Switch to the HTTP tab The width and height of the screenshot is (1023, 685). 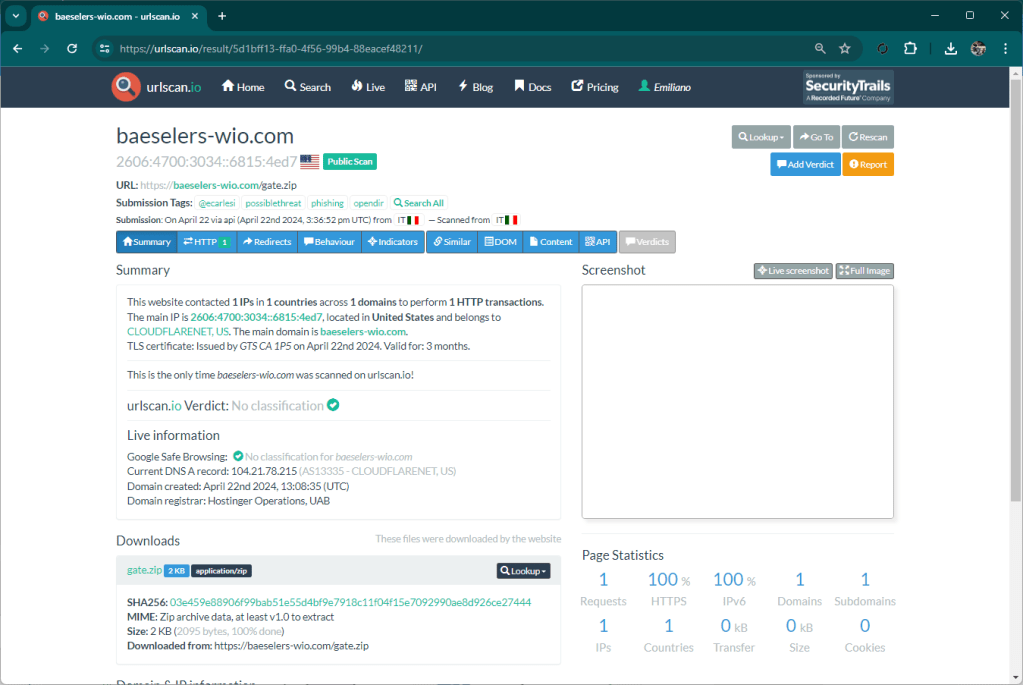206,242
